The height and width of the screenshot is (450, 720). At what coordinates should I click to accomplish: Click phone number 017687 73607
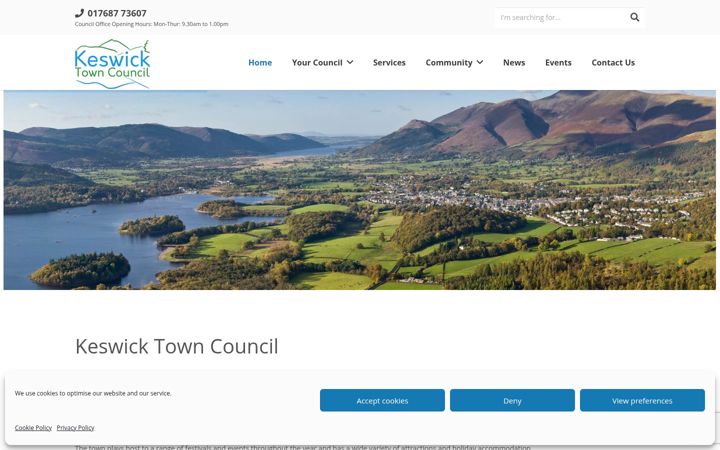[117, 13]
